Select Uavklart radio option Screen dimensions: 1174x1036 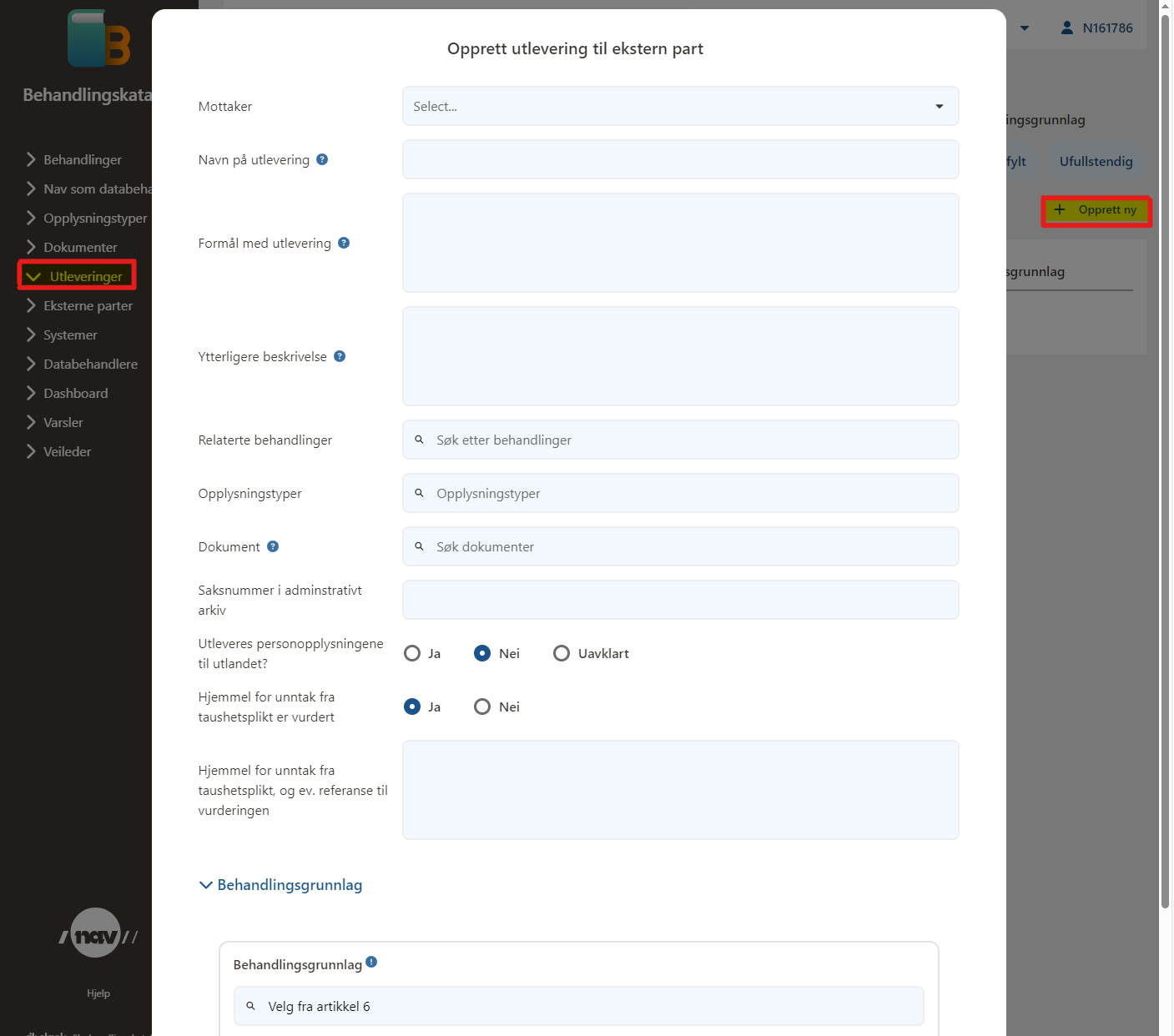click(x=562, y=653)
